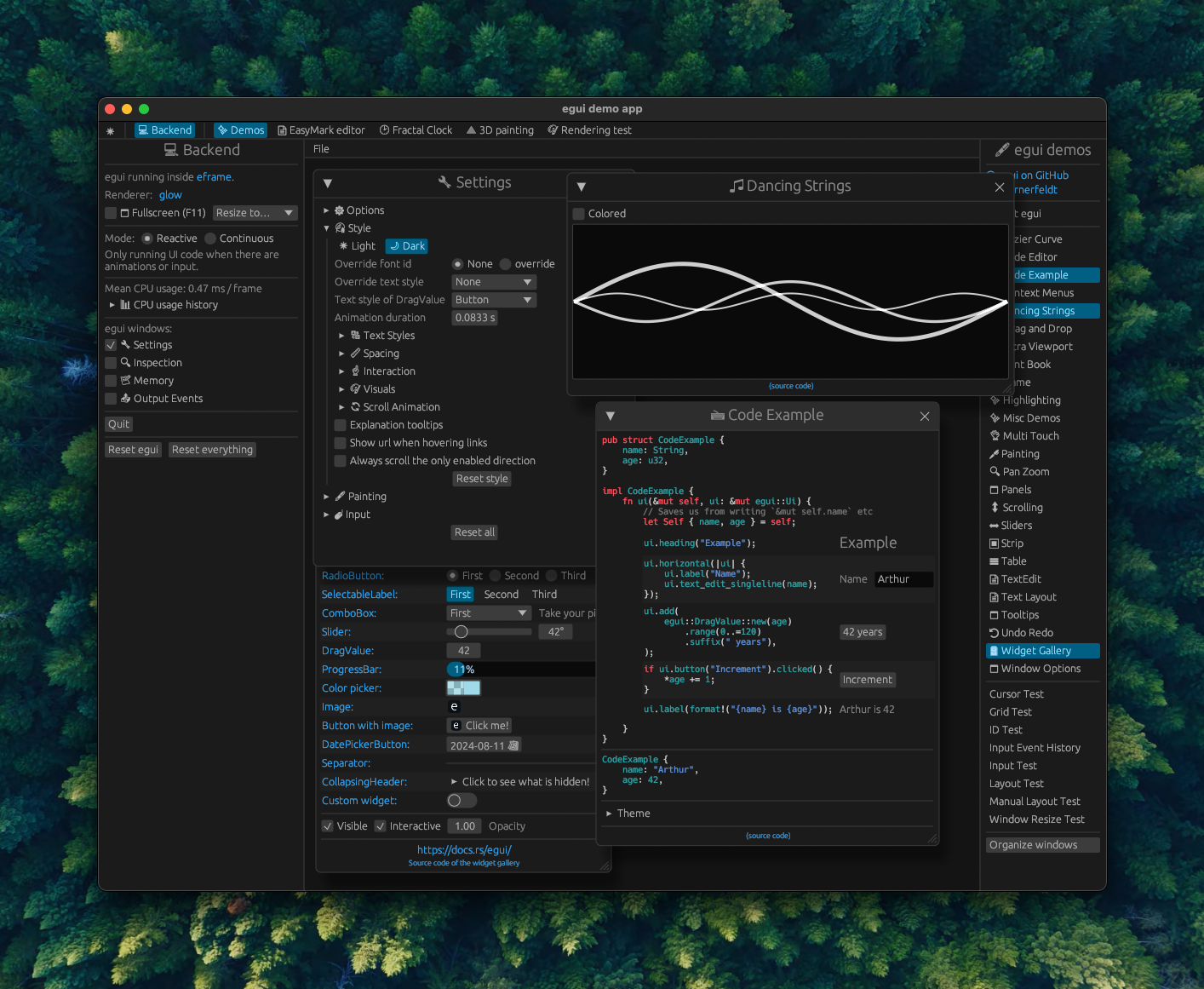Toggle the Widget Gallery demo
This screenshot has height=989, width=1204.
click(x=1043, y=651)
